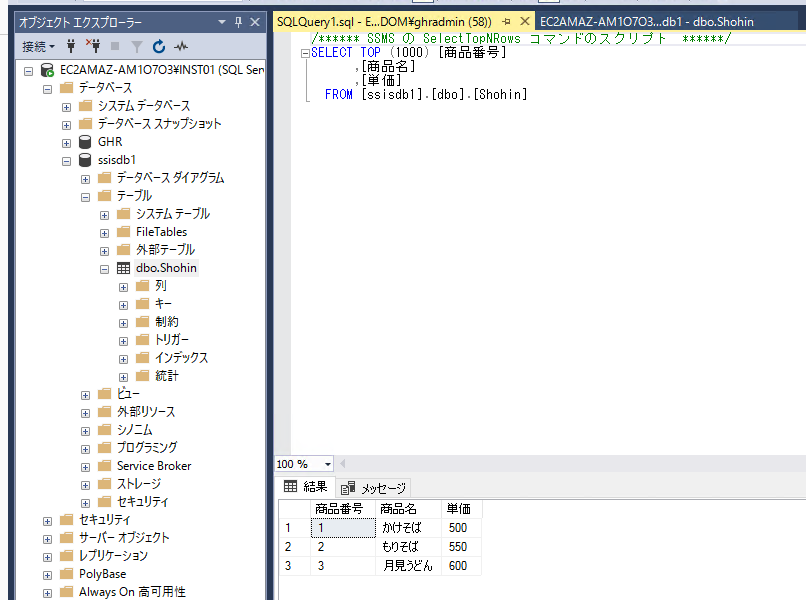Open the 接続 connect dropdown
806x600 pixels.
click(38, 47)
